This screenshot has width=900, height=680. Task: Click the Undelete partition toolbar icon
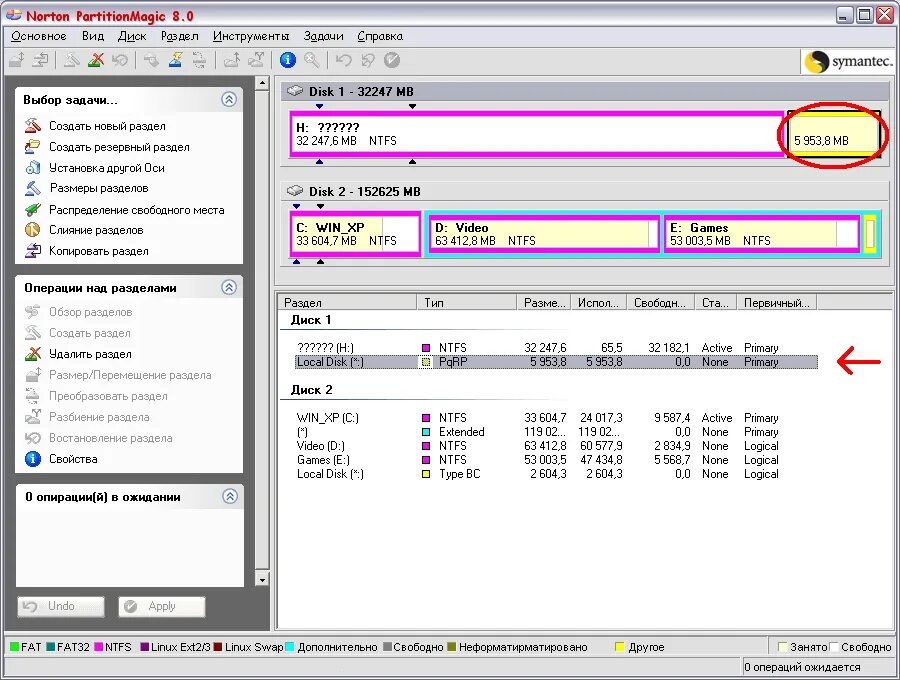pos(119,60)
